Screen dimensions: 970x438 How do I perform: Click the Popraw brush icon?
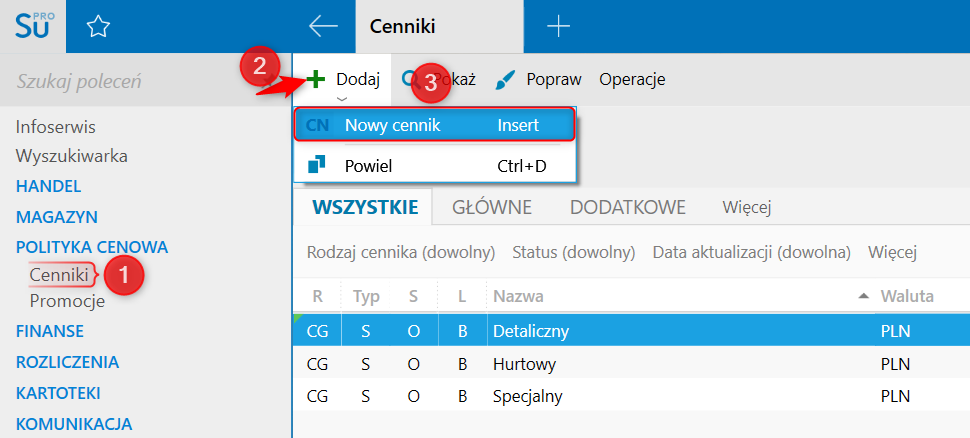[506, 79]
